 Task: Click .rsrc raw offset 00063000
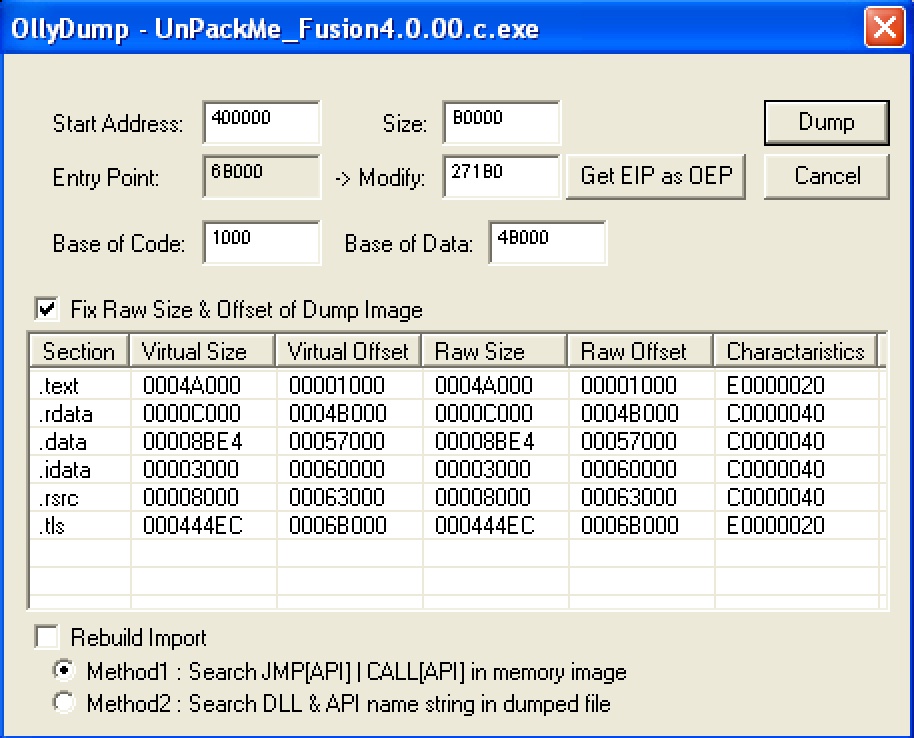(x=629, y=497)
